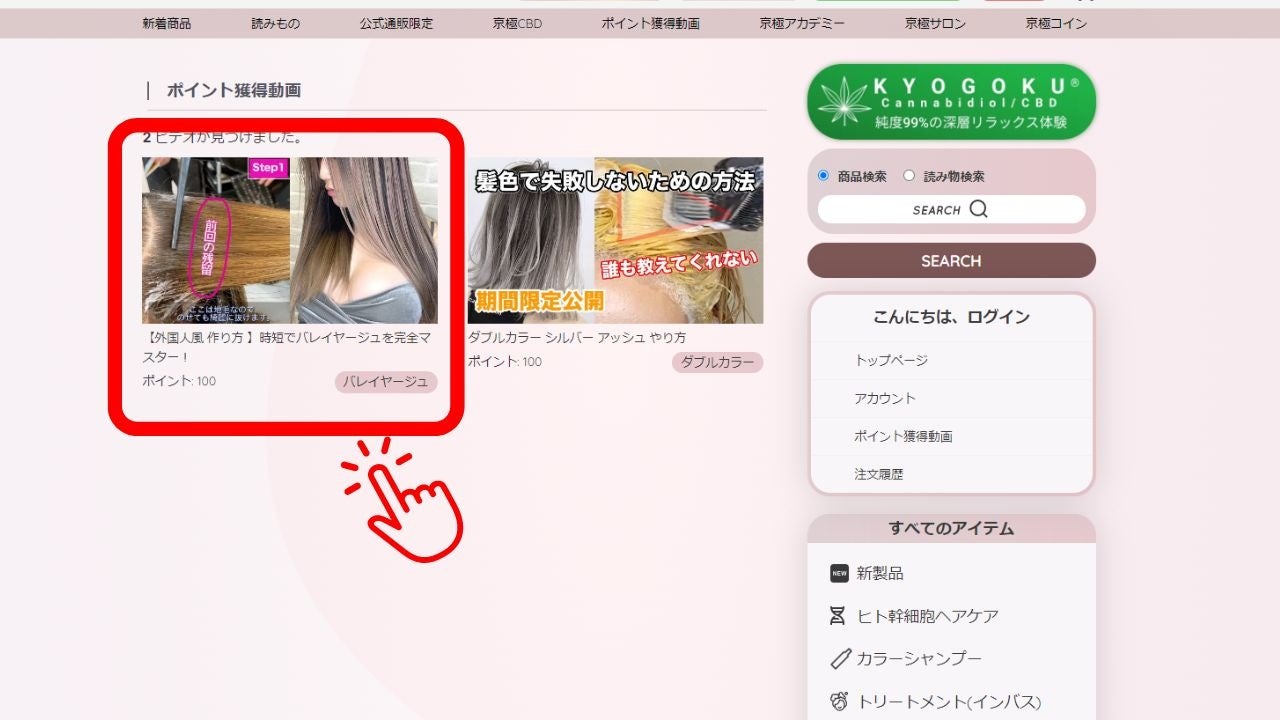Click the ダブルカラー tag pill

(x=717, y=362)
